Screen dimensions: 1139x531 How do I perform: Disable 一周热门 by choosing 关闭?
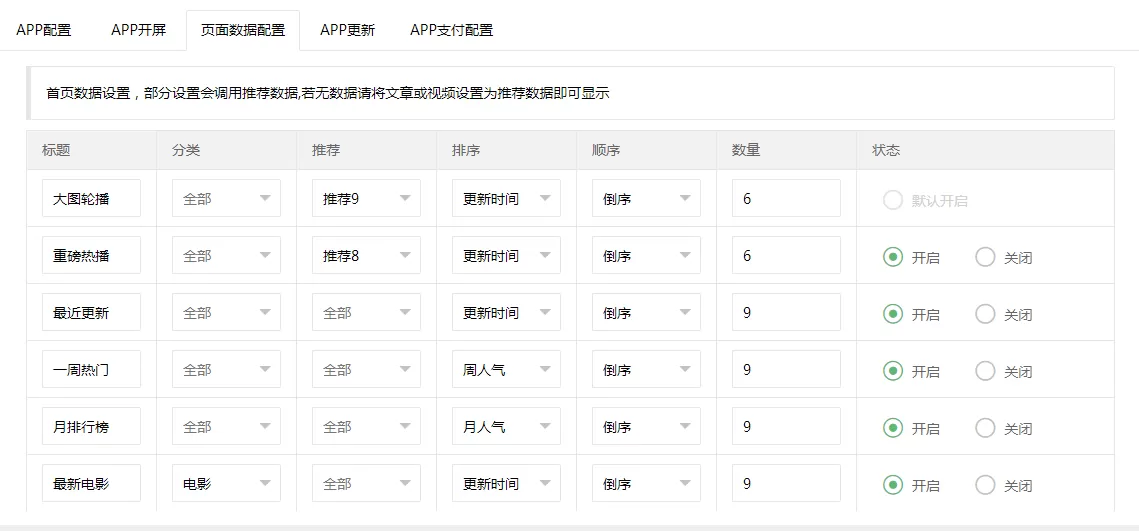pos(985,371)
